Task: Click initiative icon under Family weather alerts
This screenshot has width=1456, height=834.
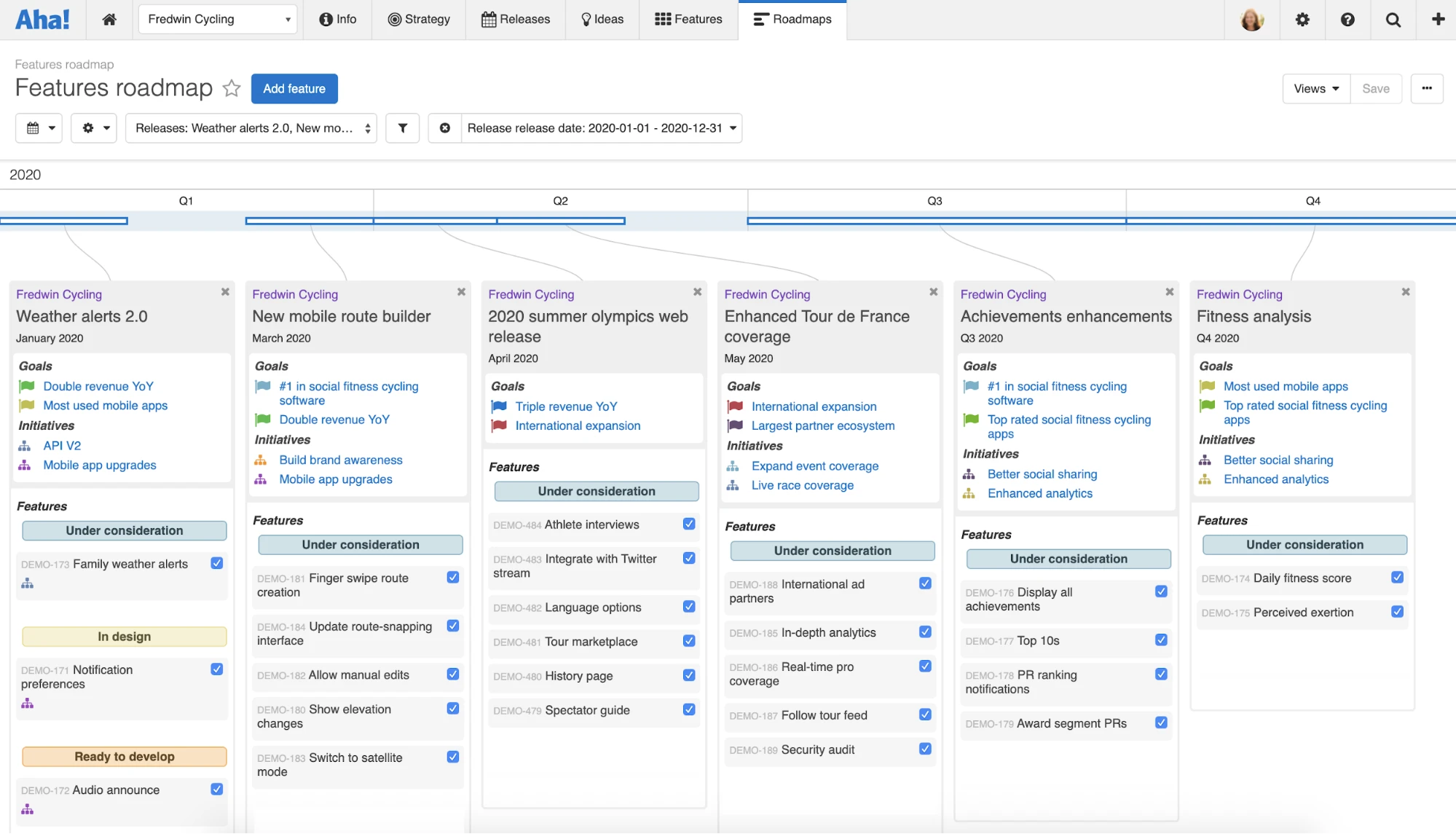Action: coord(28,583)
